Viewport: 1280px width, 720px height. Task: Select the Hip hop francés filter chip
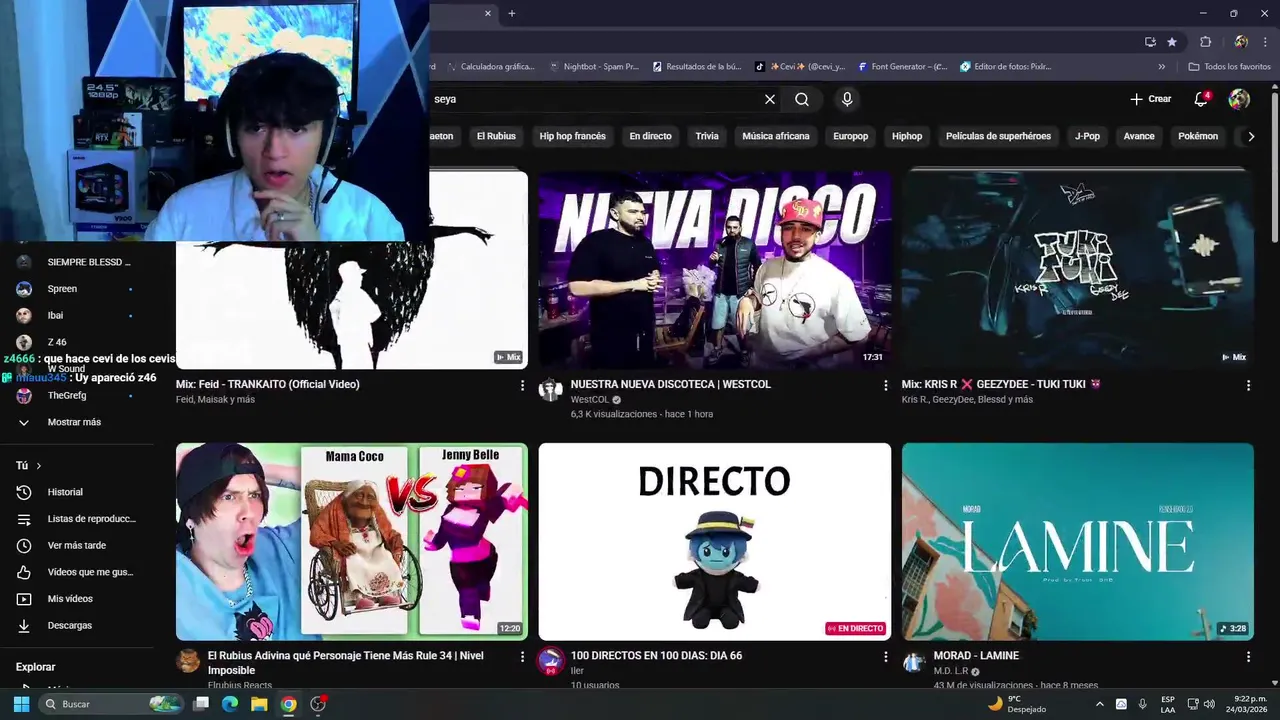pos(573,136)
